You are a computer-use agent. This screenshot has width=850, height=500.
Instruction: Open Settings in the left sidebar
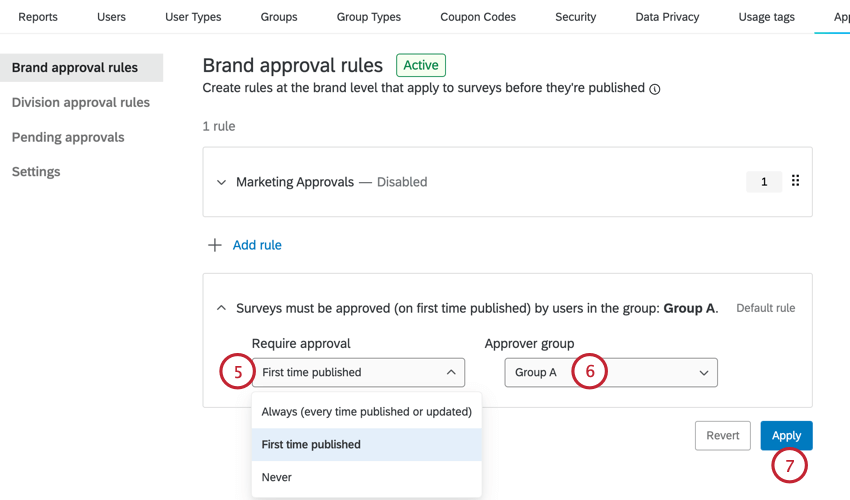coord(36,172)
